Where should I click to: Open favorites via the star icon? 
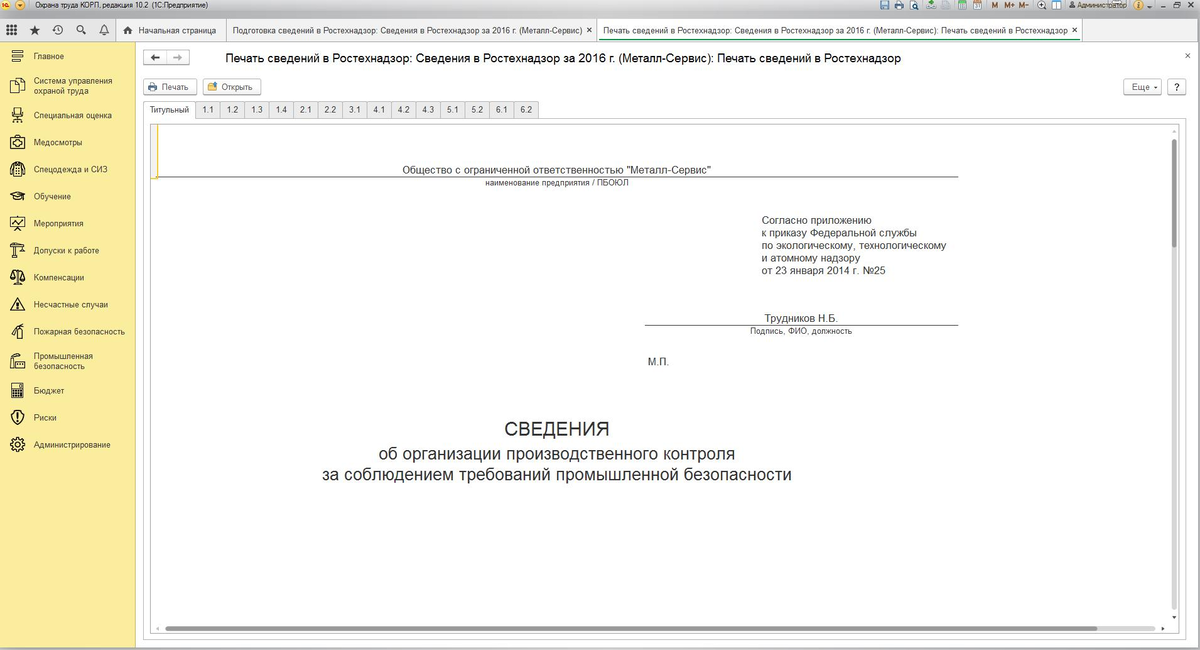[35, 30]
